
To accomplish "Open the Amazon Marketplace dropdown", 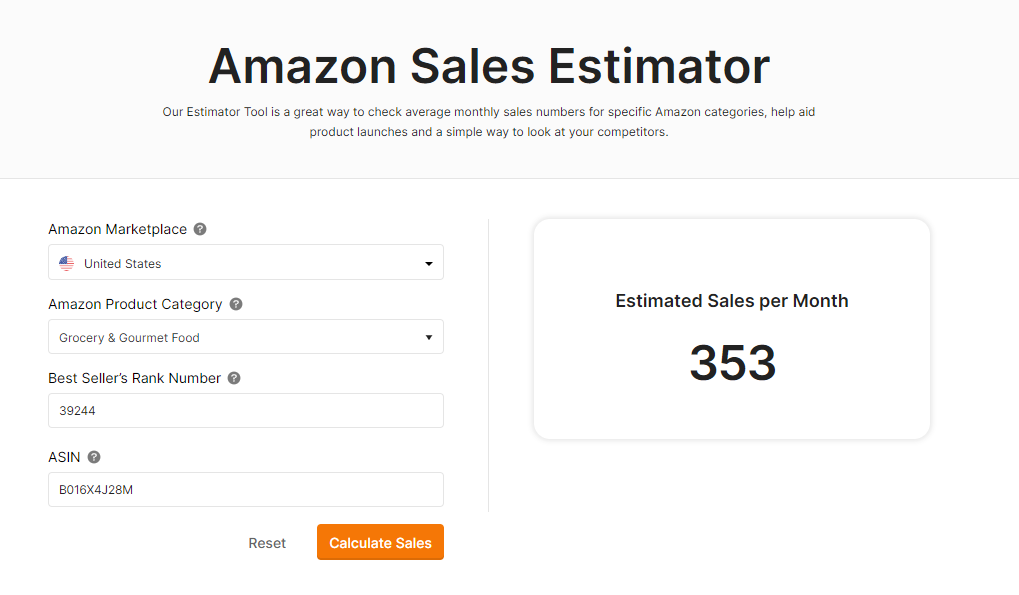I will pyautogui.click(x=246, y=262).
